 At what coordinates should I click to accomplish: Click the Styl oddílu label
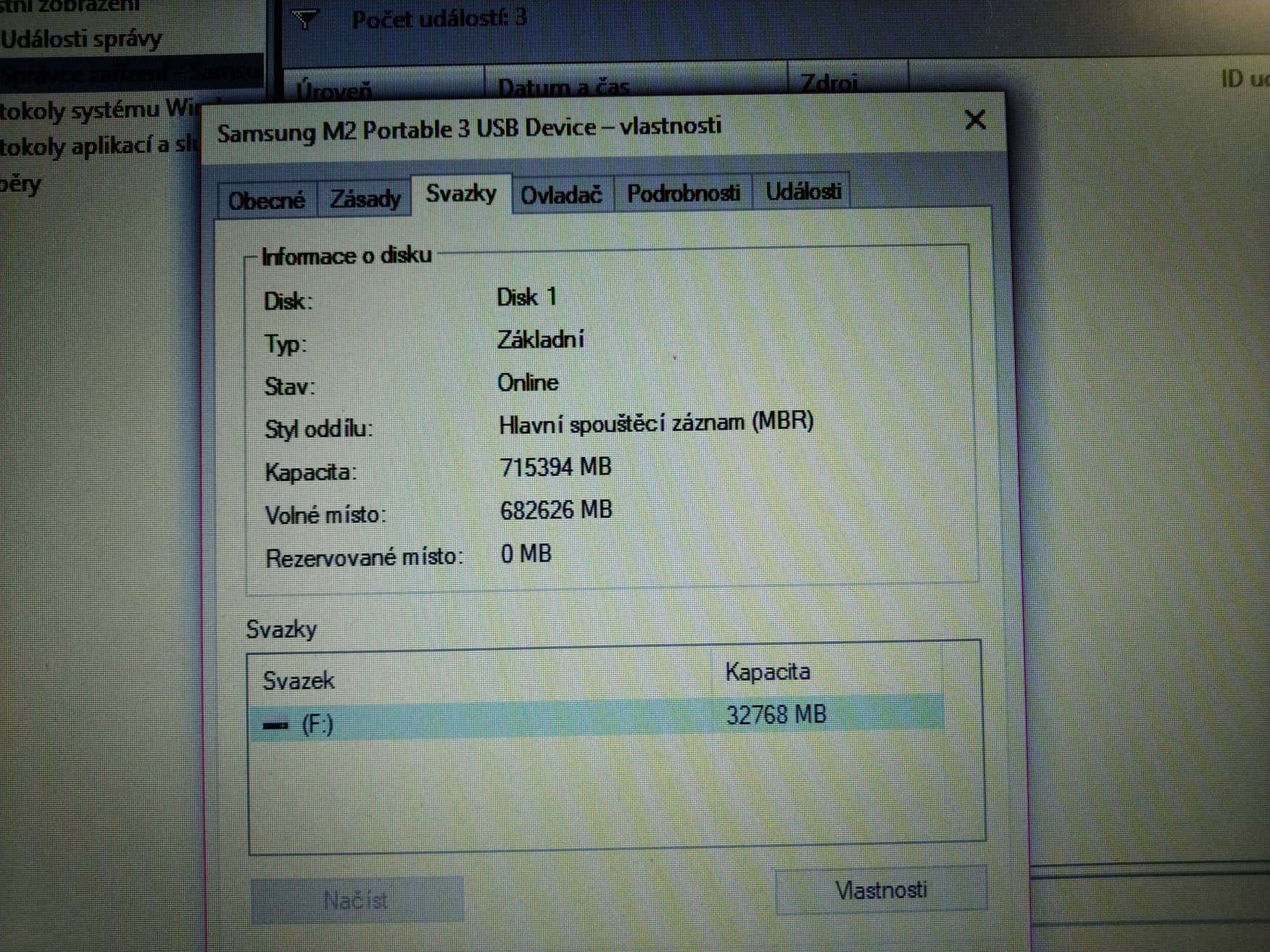(x=319, y=429)
